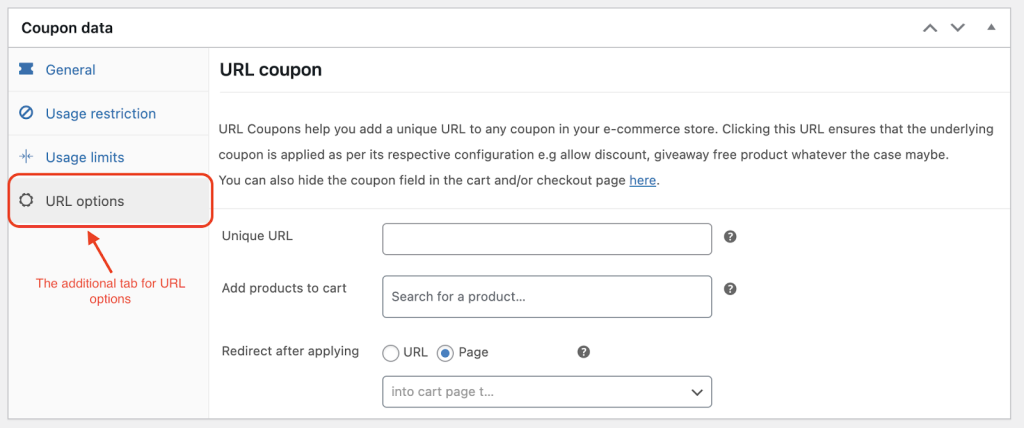Show help tooltip for Unique URL
Viewport: 1024px width, 428px height.
pos(731,237)
